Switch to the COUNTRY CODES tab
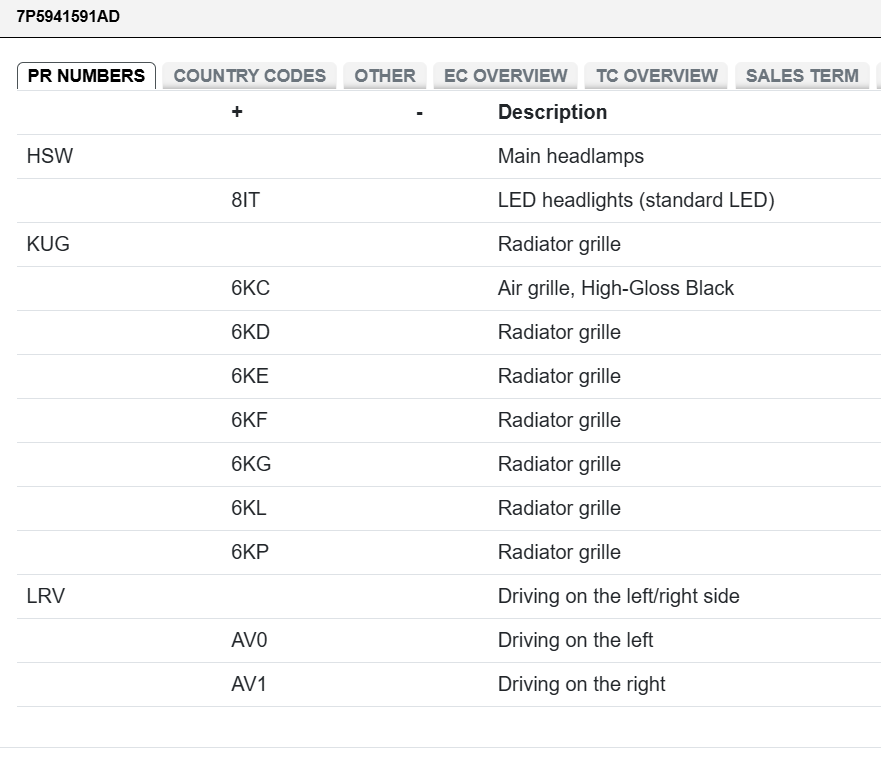Screen dimensions: 881x781 tap(249, 76)
